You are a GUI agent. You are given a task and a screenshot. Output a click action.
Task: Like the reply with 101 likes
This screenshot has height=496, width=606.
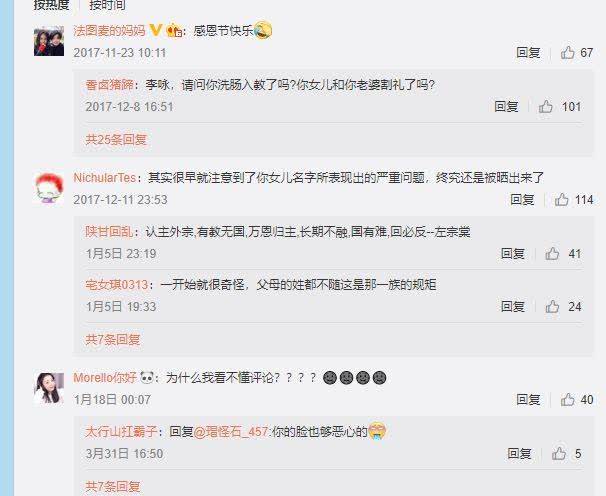pyautogui.click(x=545, y=107)
